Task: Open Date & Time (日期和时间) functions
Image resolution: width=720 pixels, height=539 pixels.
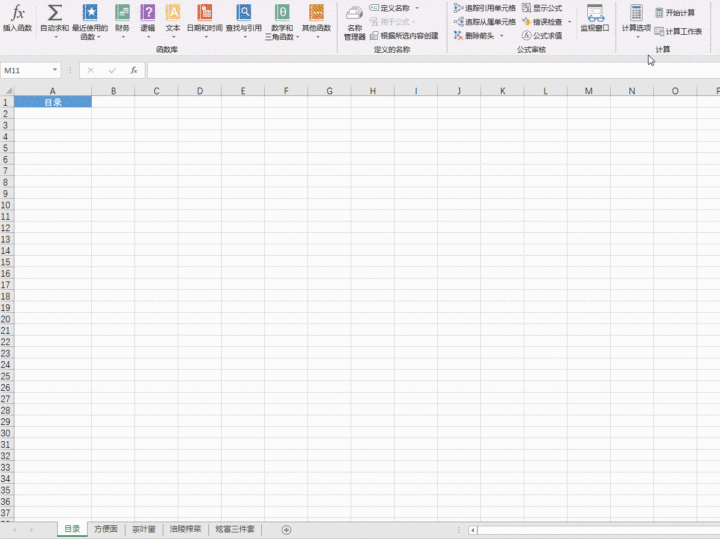Action: coord(205,21)
